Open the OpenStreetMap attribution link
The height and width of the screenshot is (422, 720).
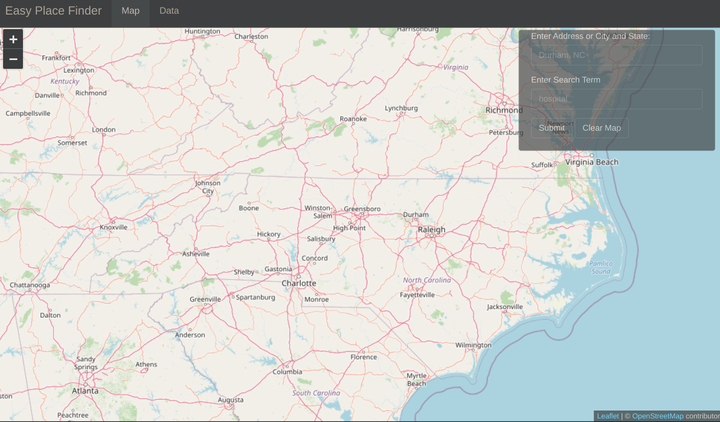(658, 416)
